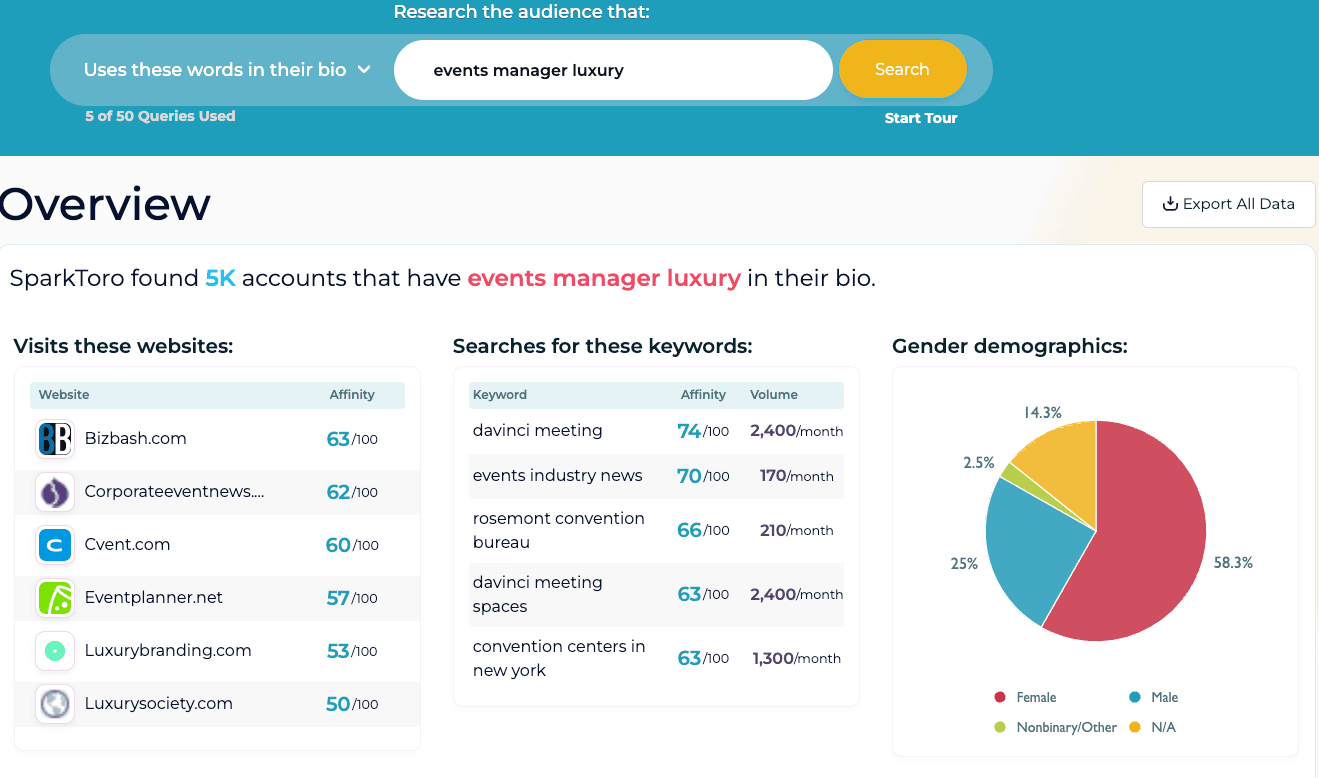The width and height of the screenshot is (1319, 778).
Task: Click the Luxurysociety.com globe icon
Action: click(55, 704)
